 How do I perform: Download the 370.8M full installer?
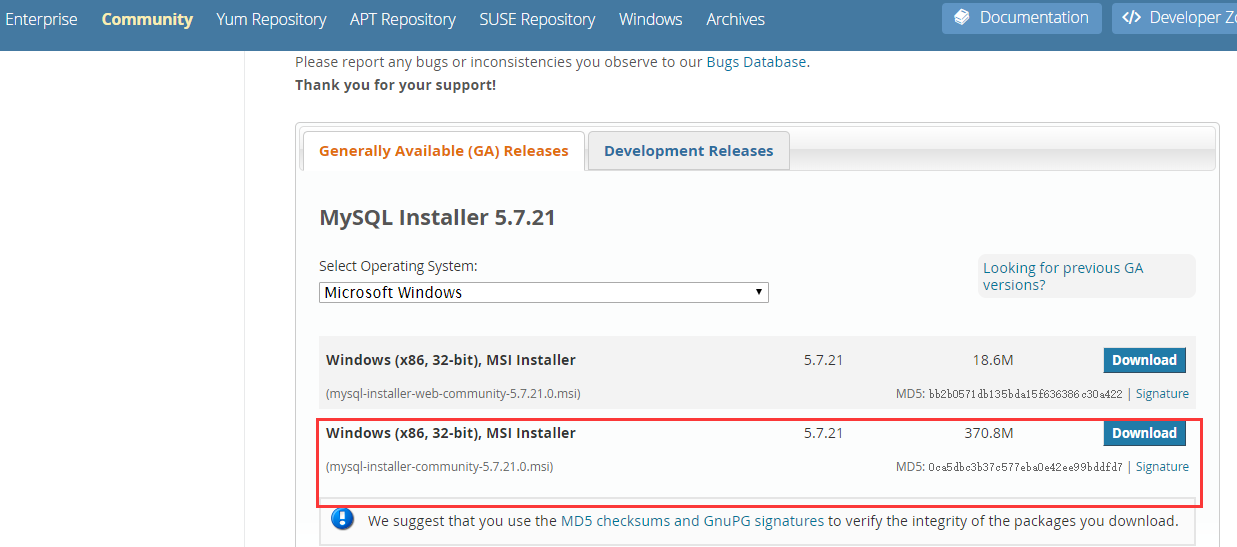[1144, 433]
